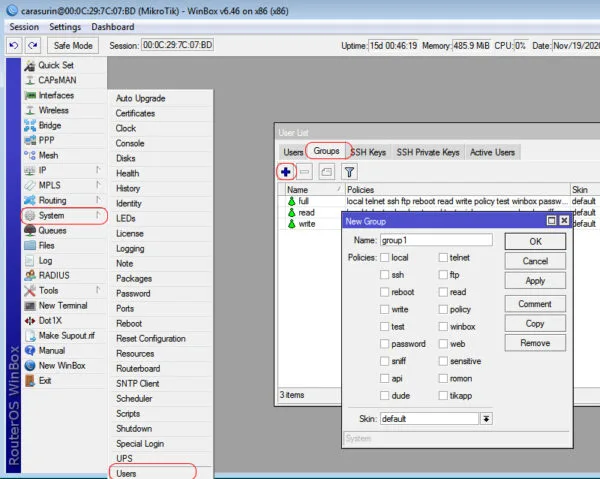
Task: Open the Skin dropdown arrow
Action: (x=486, y=419)
